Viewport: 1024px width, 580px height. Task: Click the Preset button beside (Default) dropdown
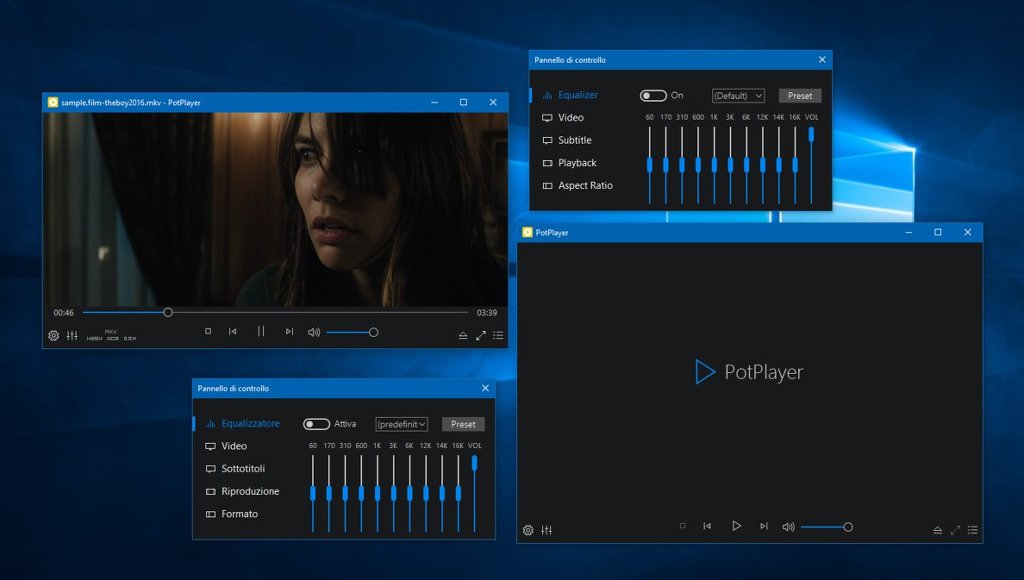pos(800,96)
